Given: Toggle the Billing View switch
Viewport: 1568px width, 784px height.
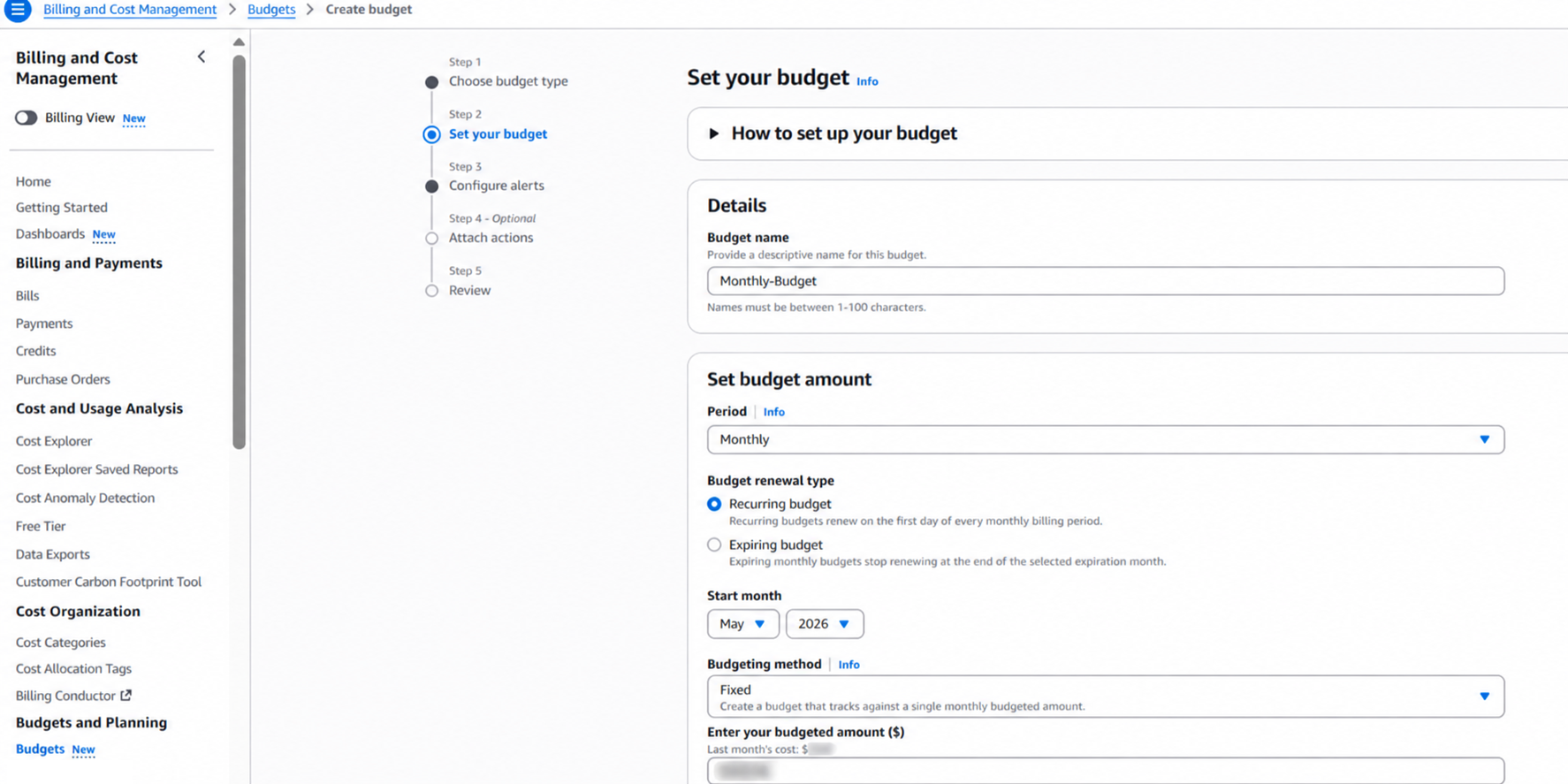Looking at the screenshot, I should tap(26, 118).
